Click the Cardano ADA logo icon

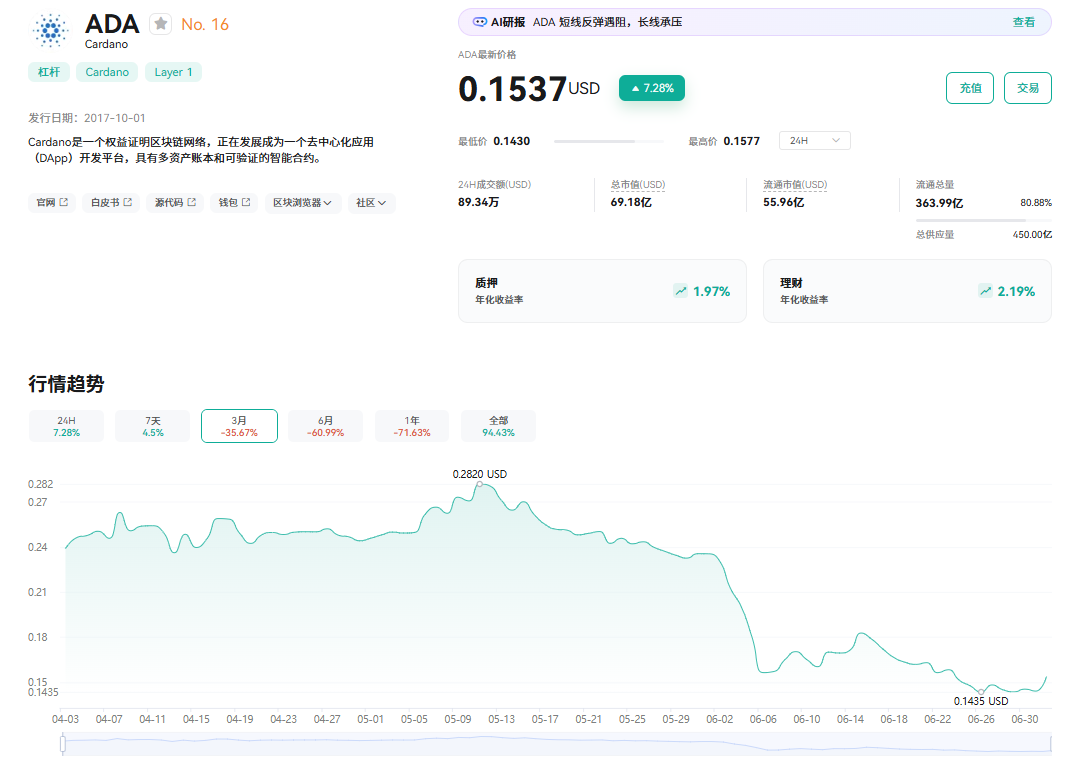tap(51, 30)
